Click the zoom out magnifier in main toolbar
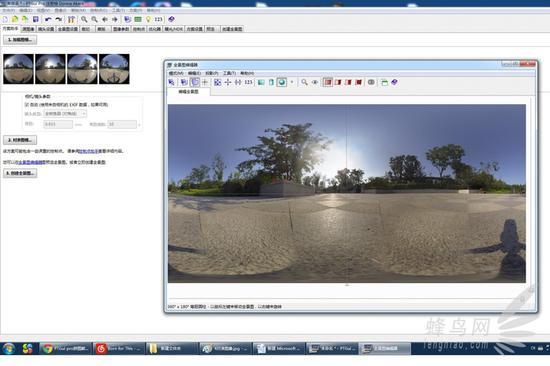 [94, 19]
